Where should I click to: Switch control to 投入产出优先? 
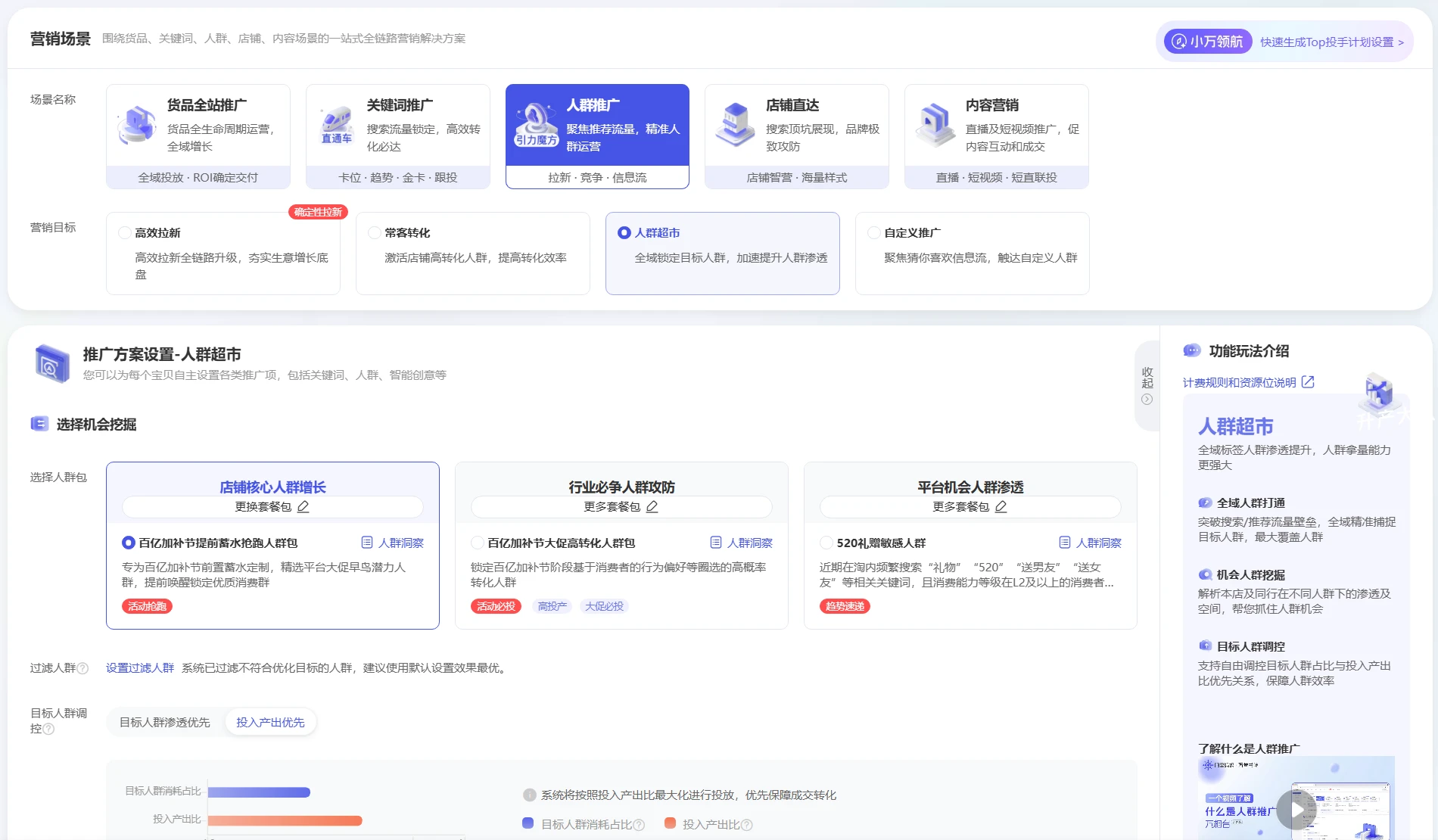coord(270,722)
